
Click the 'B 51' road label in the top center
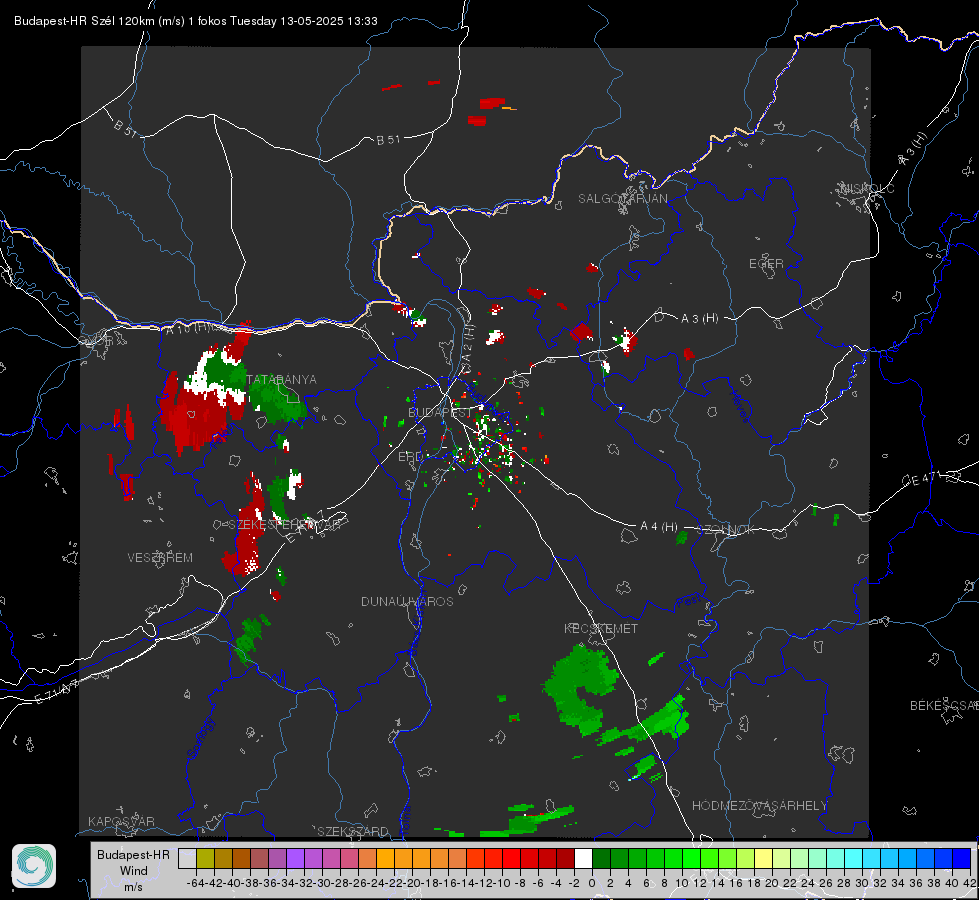tap(388, 140)
